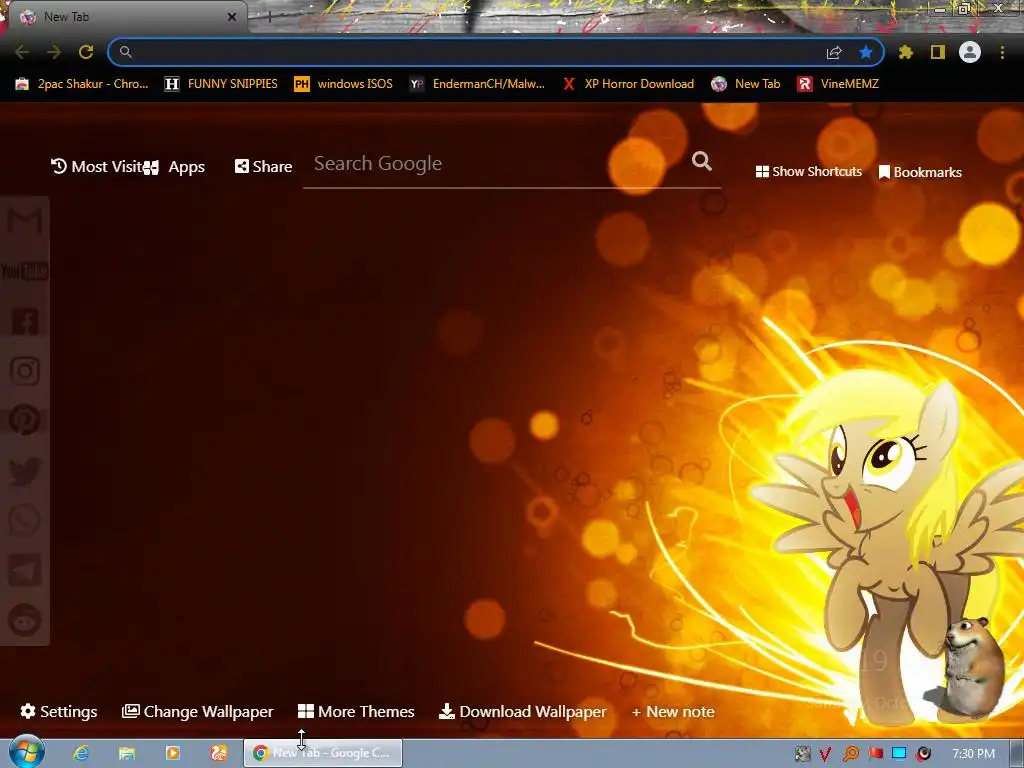Open the Windows Start menu
The height and width of the screenshot is (768, 1024).
point(26,753)
